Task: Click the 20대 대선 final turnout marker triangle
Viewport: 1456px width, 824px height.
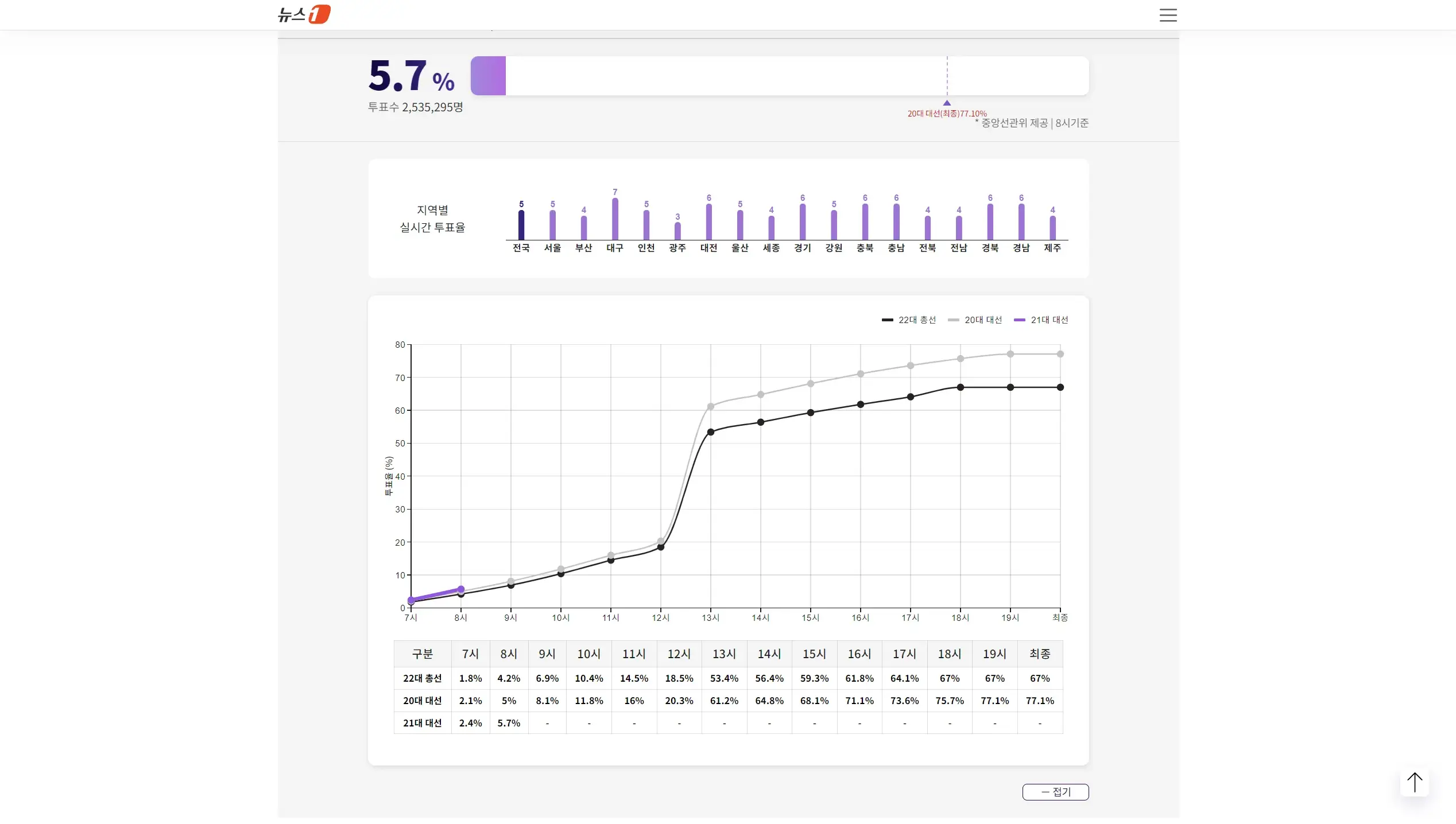Action: point(947,103)
